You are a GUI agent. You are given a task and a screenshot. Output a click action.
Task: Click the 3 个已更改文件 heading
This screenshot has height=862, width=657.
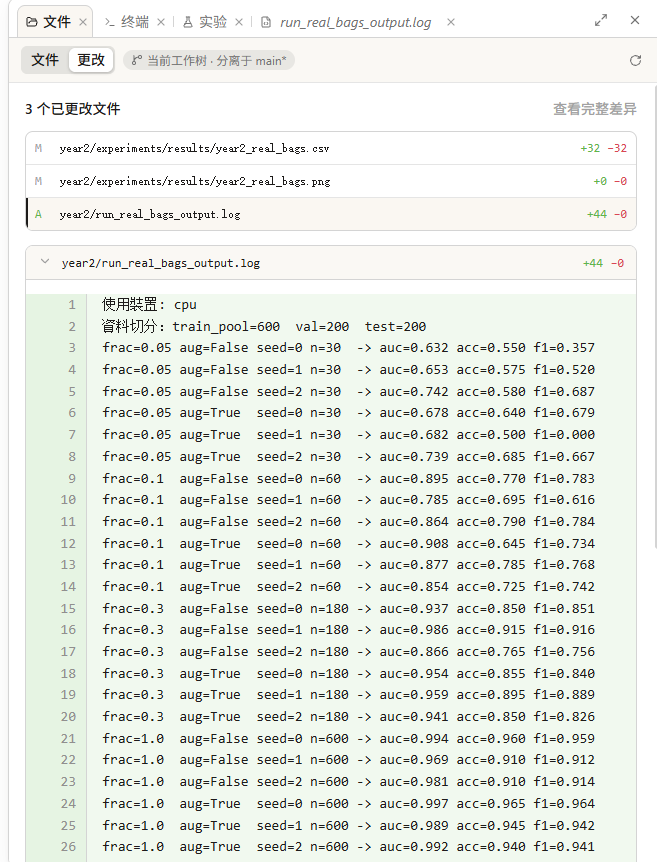pos(73,109)
